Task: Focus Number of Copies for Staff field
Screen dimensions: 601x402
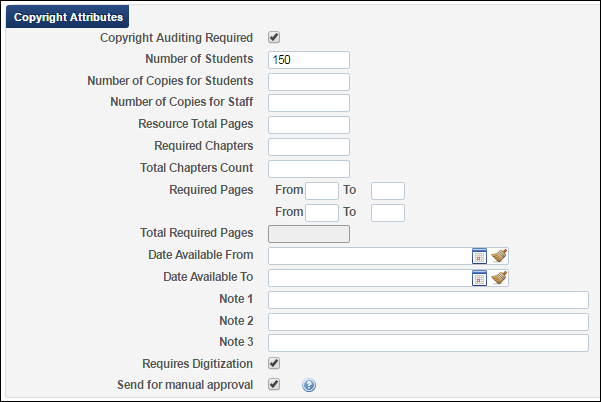Action: pos(309,103)
